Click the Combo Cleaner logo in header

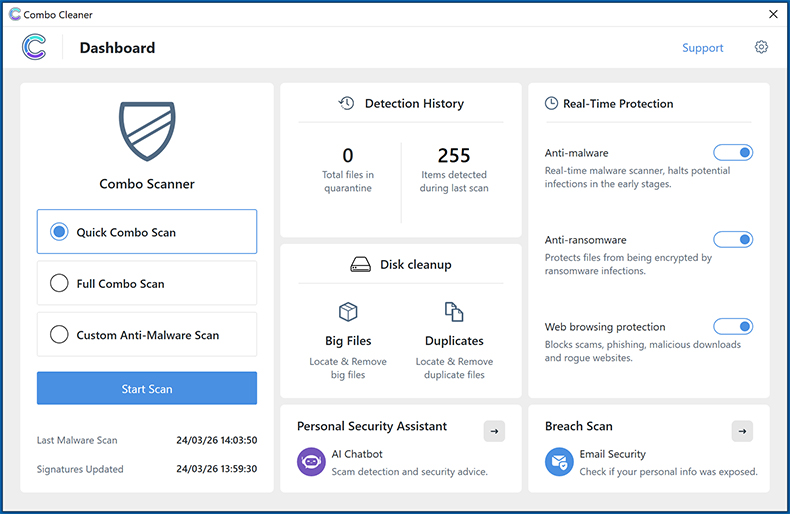click(x=34, y=48)
